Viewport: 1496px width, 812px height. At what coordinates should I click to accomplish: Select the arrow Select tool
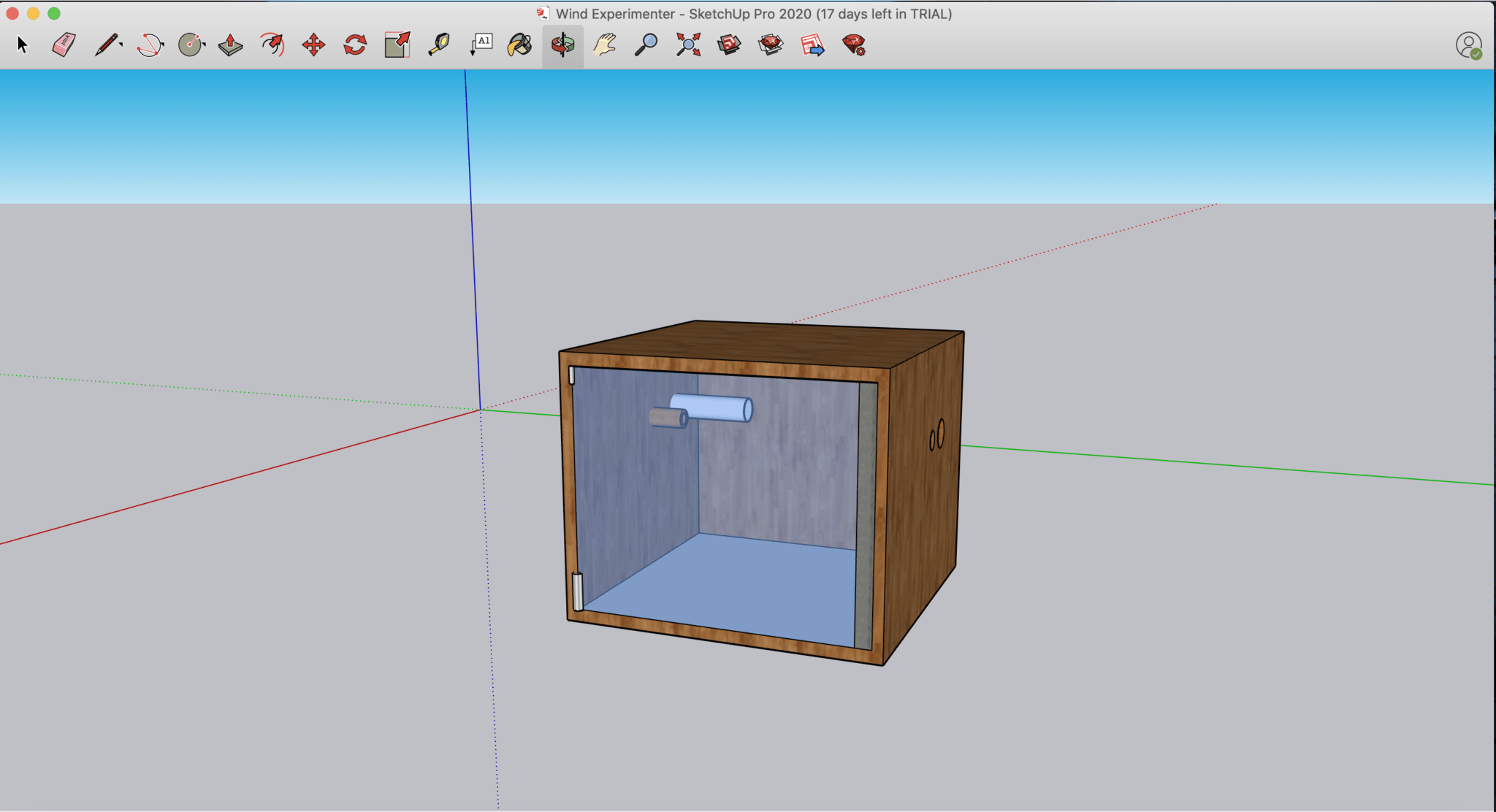click(22, 45)
